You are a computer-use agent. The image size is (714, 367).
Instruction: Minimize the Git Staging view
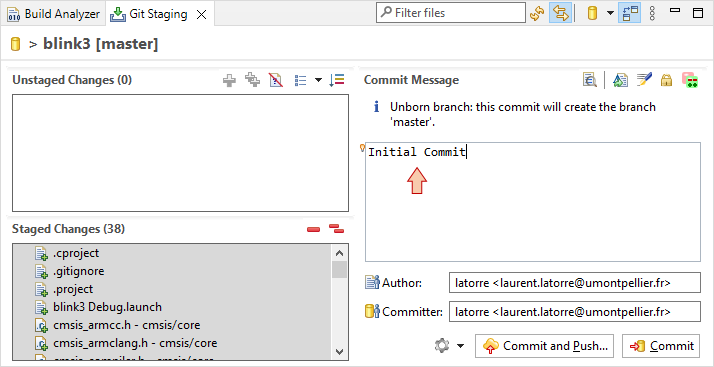(x=676, y=10)
